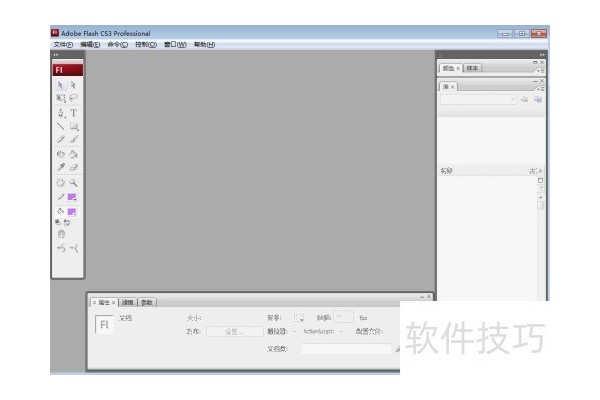Select the Rectangle shape tool

74,126
